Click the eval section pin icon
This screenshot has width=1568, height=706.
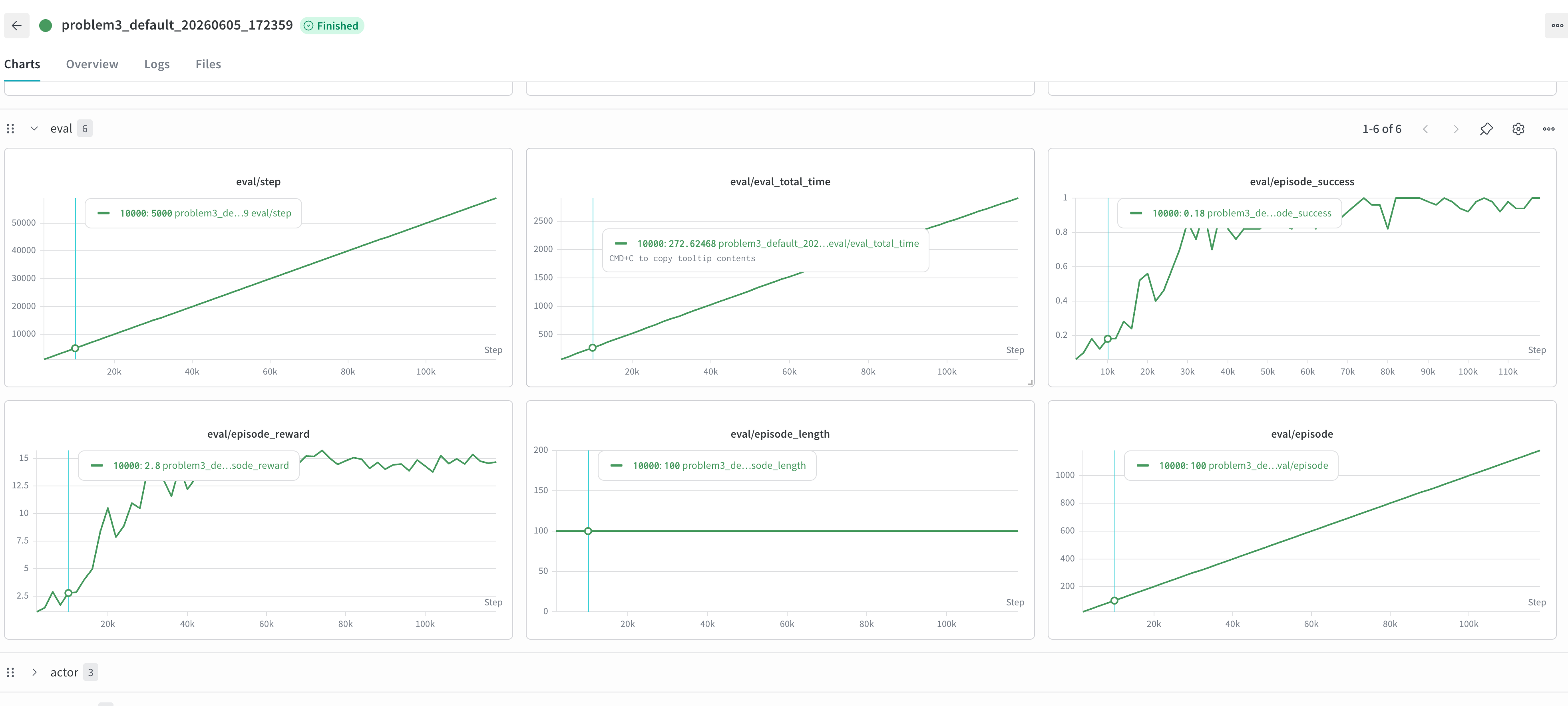pos(1486,129)
